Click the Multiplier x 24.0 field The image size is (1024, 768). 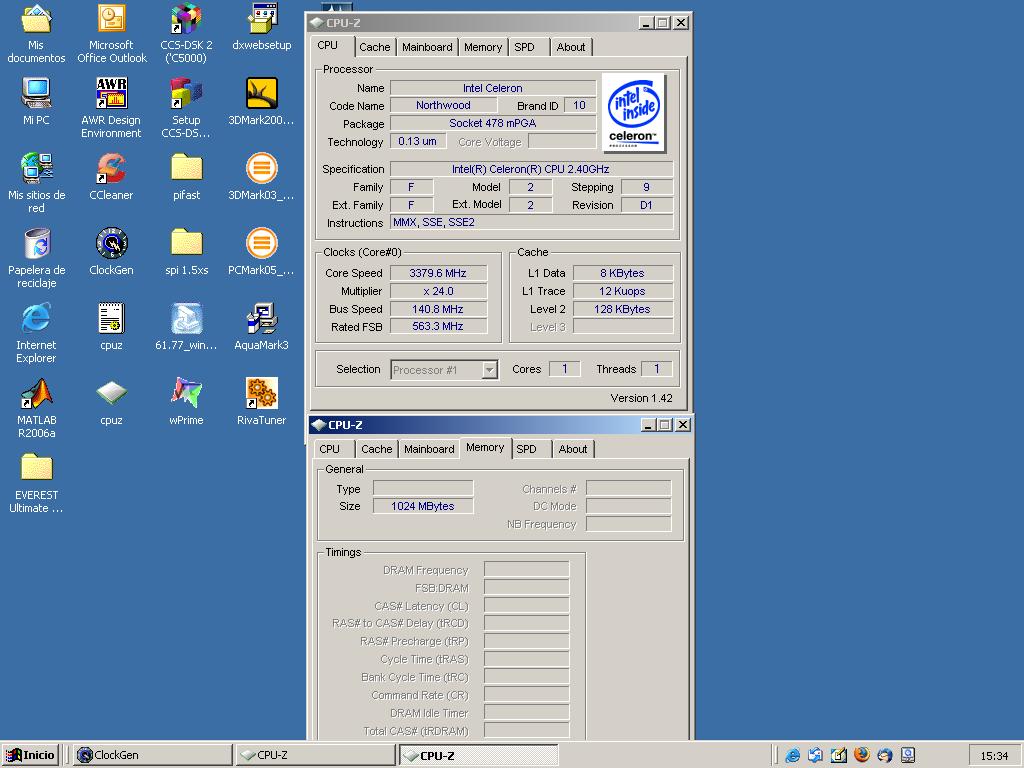click(438, 291)
